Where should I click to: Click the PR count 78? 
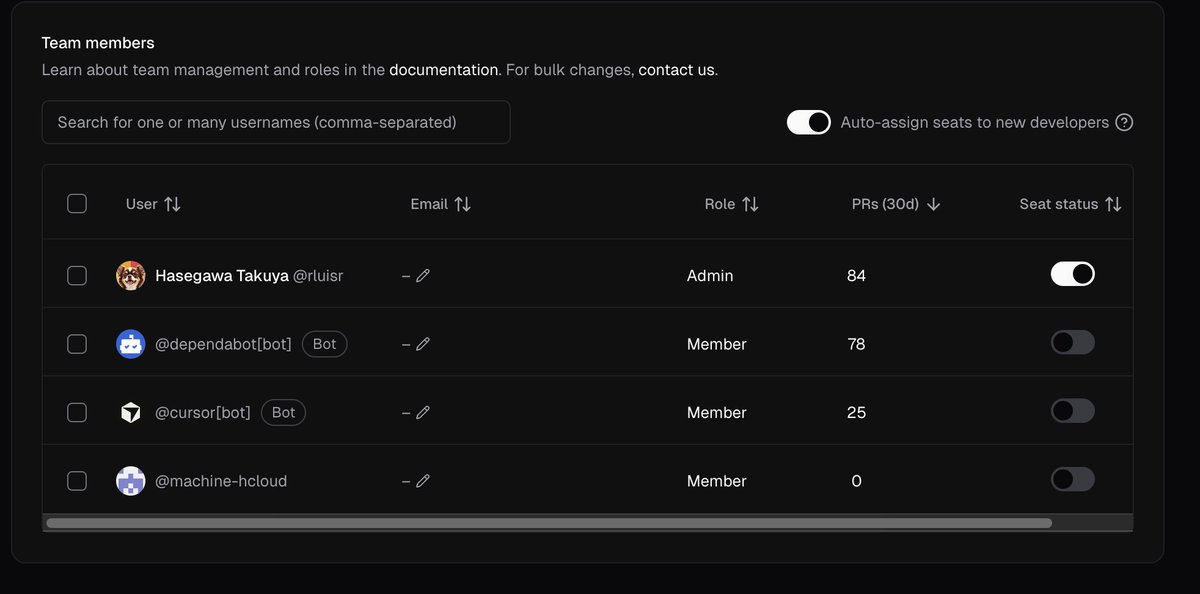coord(856,344)
